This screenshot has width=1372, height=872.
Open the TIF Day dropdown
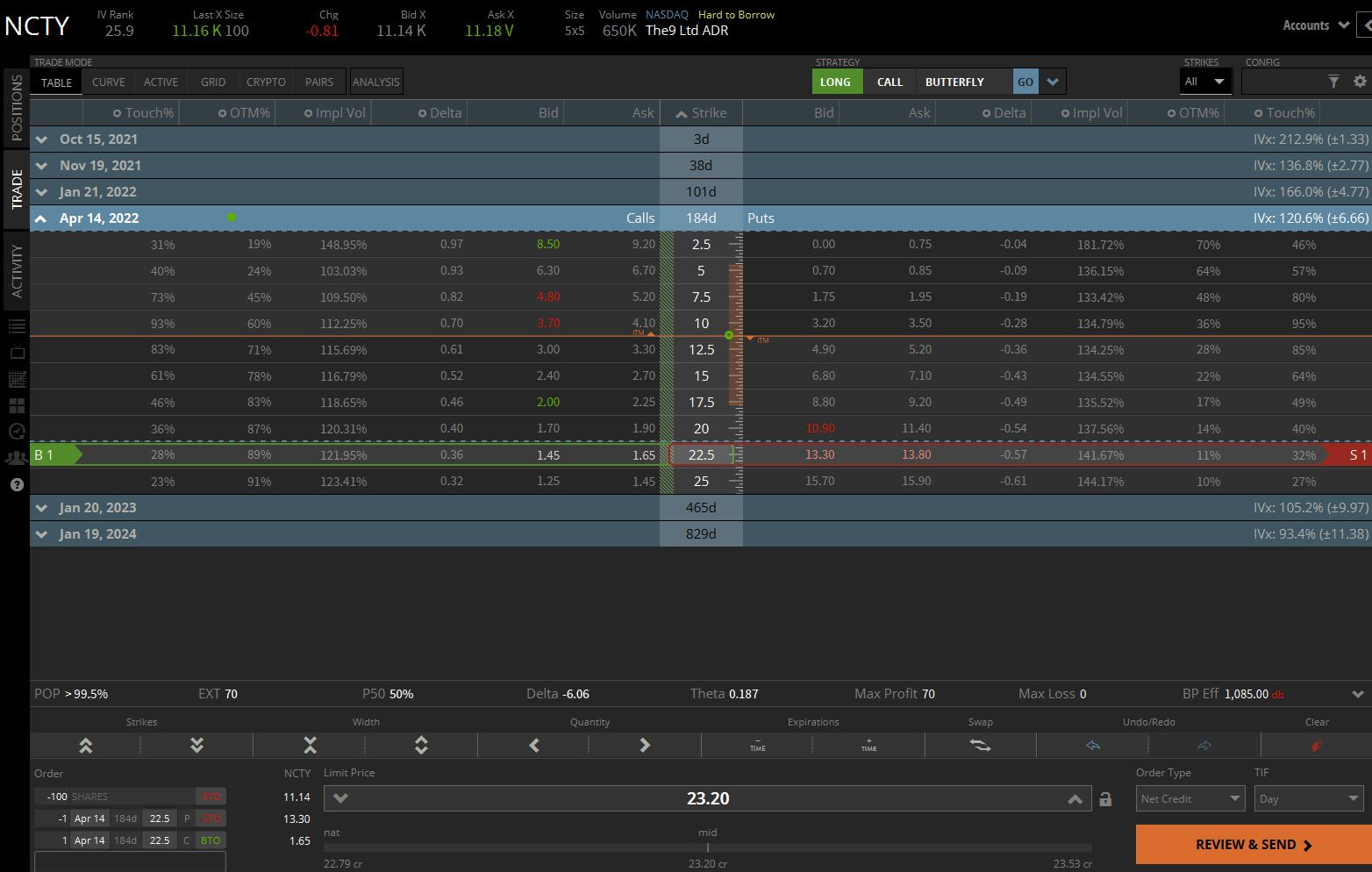point(1308,798)
